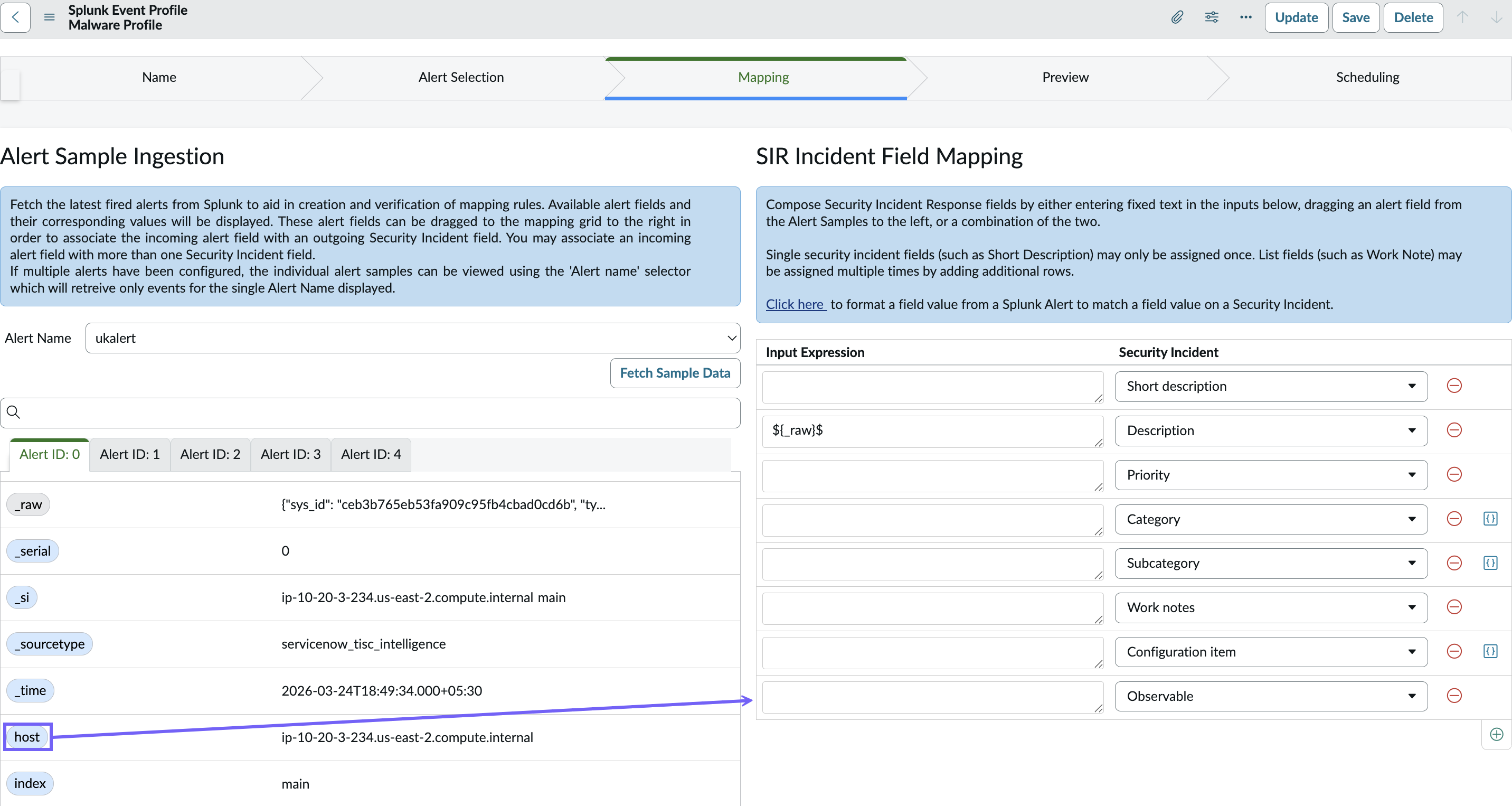Click the Fetch Sample Data button
1512x806 pixels.
pos(675,373)
